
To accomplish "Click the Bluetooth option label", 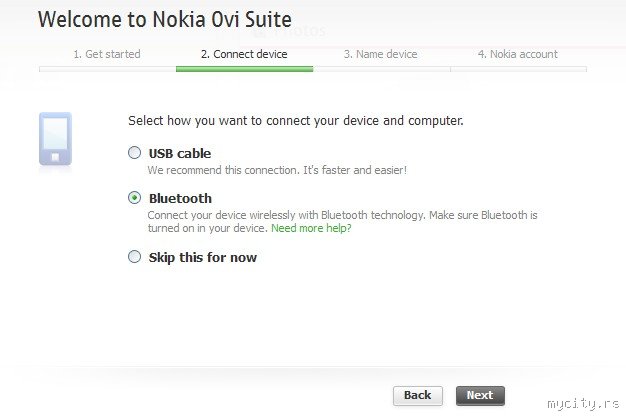I will tap(180, 198).
